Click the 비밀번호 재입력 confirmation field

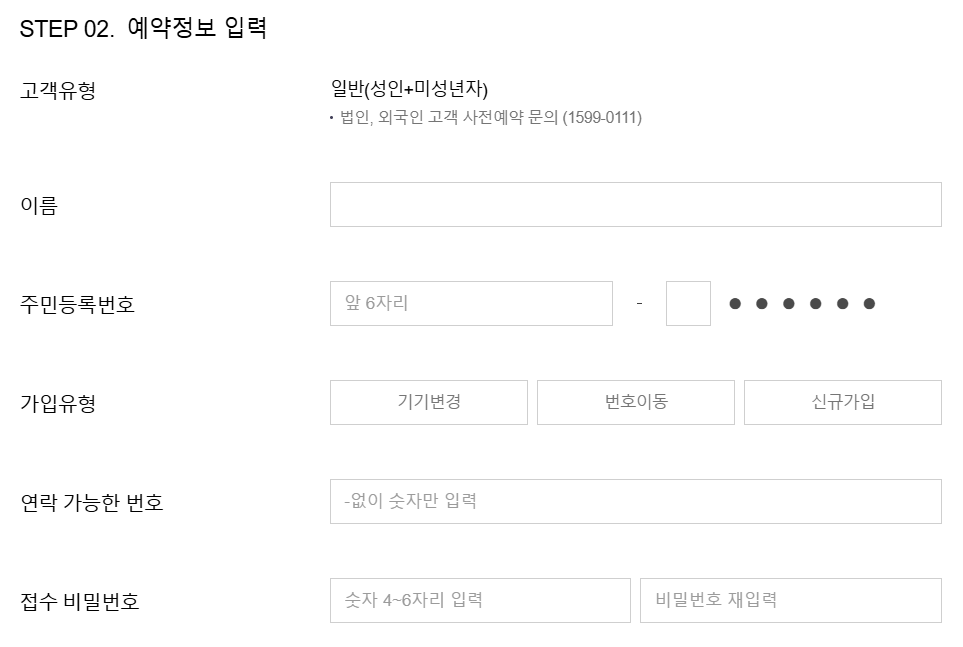(791, 601)
